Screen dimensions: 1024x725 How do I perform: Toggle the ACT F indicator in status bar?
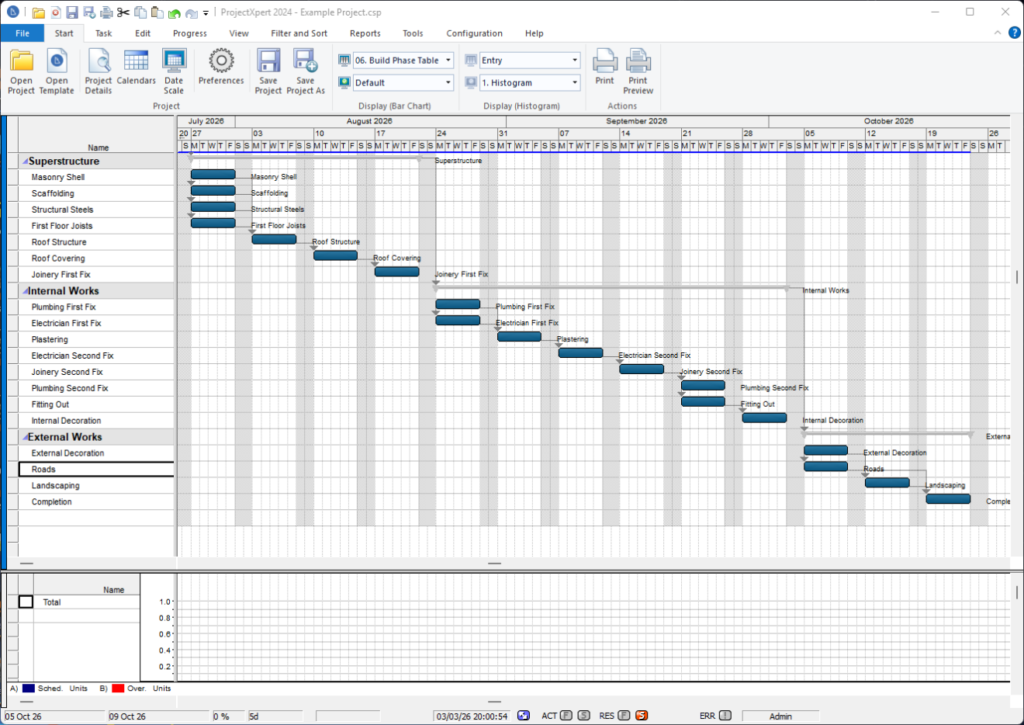(x=566, y=716)
